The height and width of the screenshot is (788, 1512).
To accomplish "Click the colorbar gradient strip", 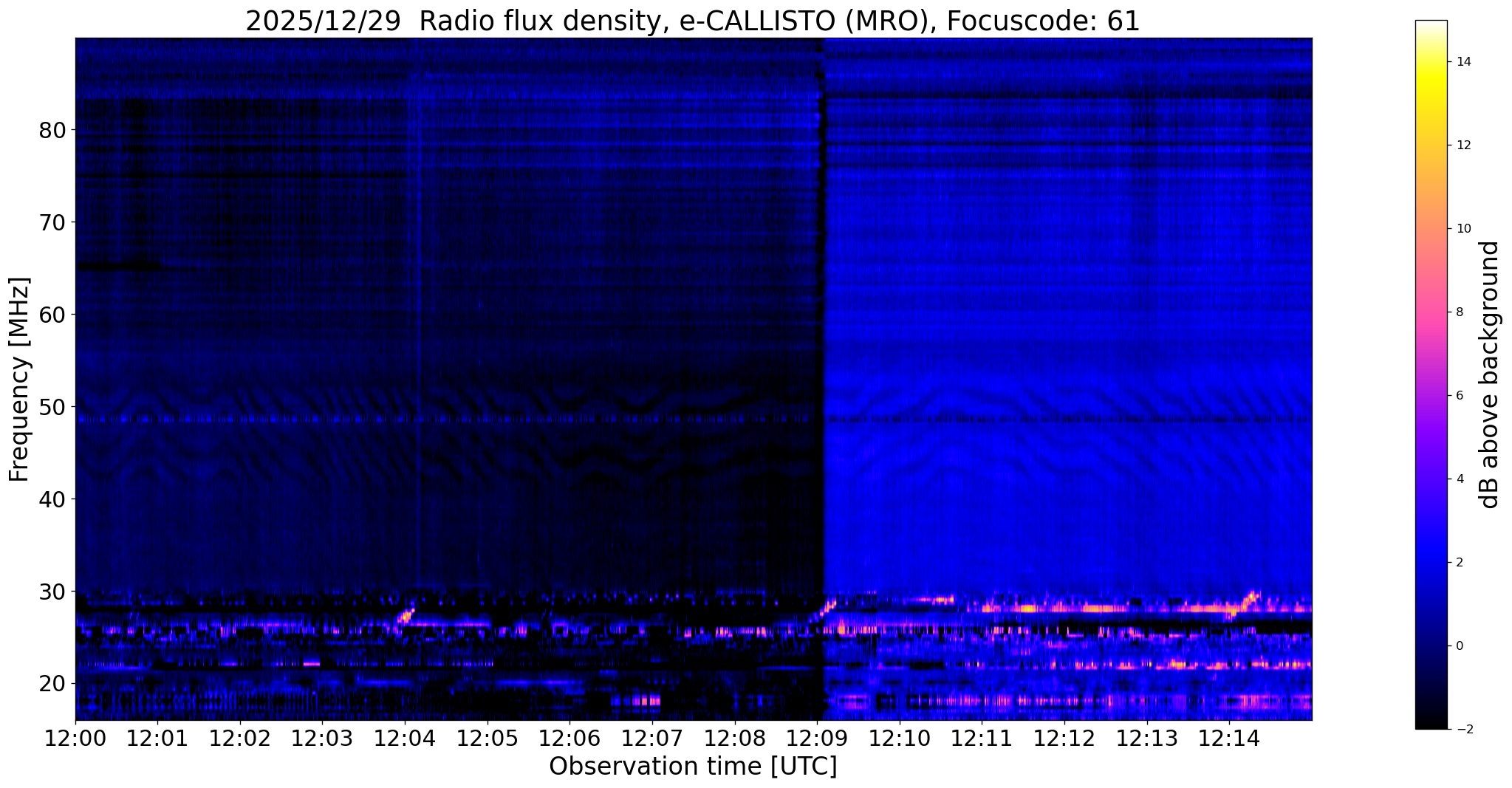I will coord(1431,374).
